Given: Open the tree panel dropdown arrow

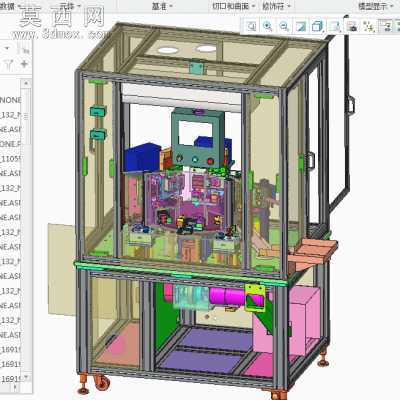Looking at the screenshot, I should pos(7,49).
